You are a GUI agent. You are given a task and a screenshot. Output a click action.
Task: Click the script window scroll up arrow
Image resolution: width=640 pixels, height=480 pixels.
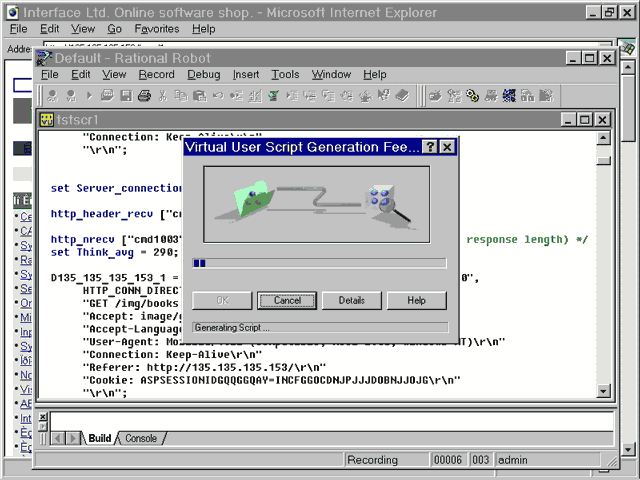coord(603,138)
